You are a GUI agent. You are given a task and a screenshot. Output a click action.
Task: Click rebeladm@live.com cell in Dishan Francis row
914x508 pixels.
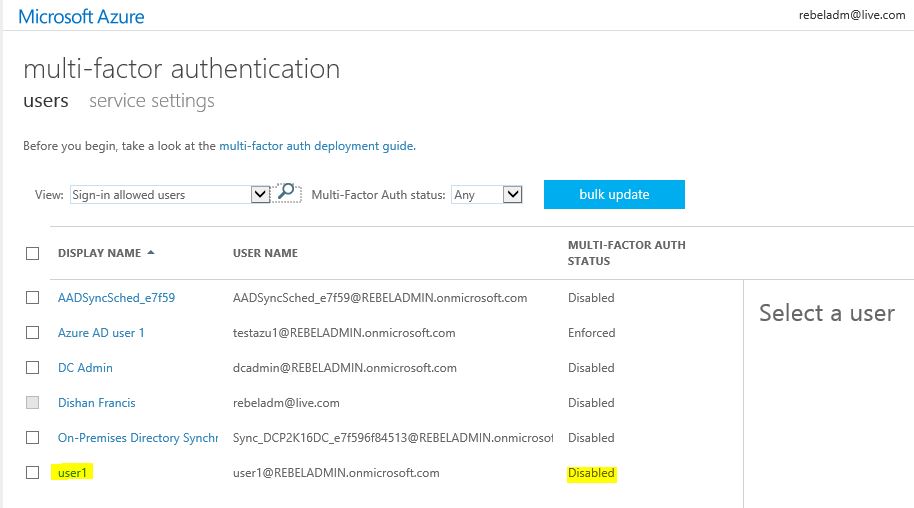point(286,402)
